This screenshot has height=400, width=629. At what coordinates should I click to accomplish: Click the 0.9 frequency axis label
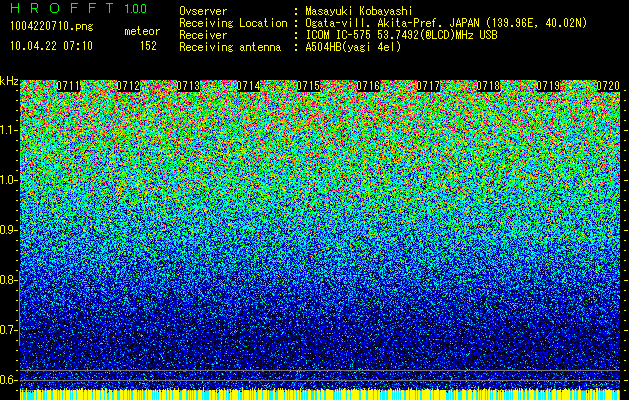click(7, 230)
